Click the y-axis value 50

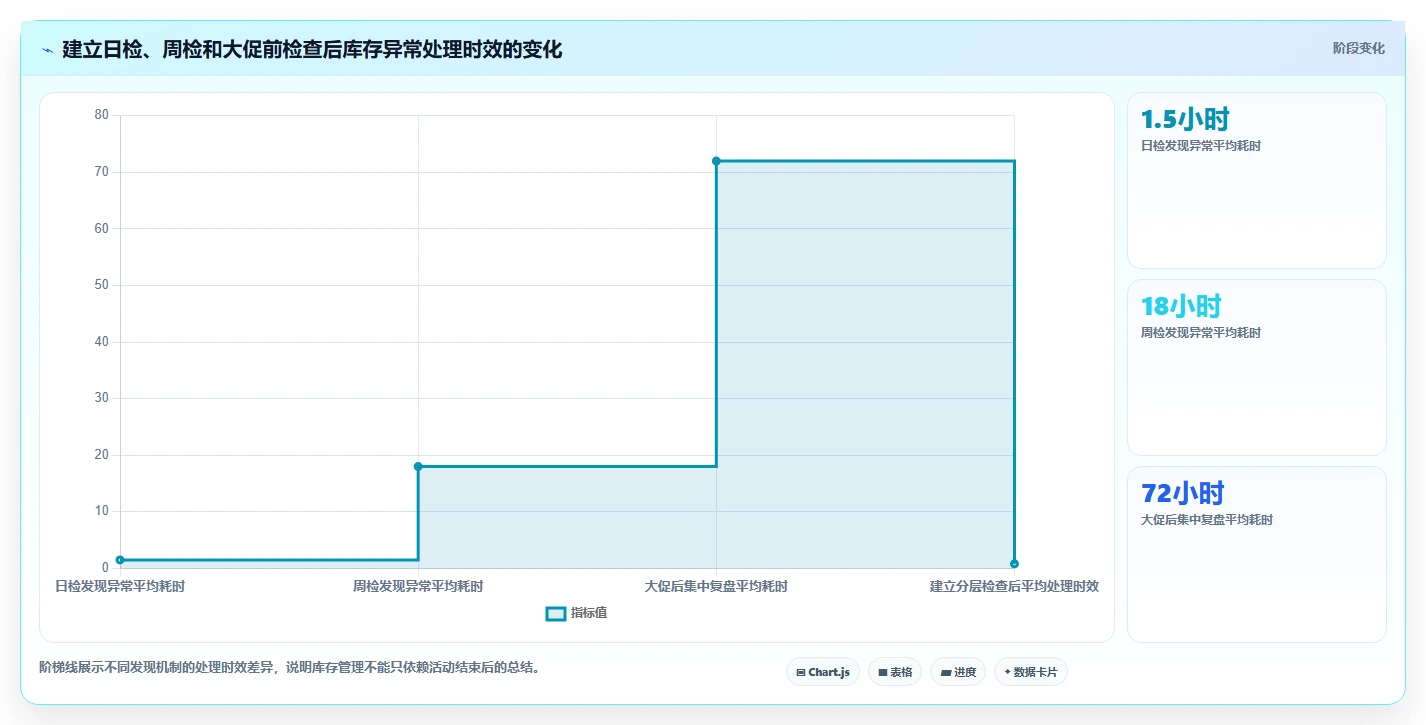coord(101,285)
